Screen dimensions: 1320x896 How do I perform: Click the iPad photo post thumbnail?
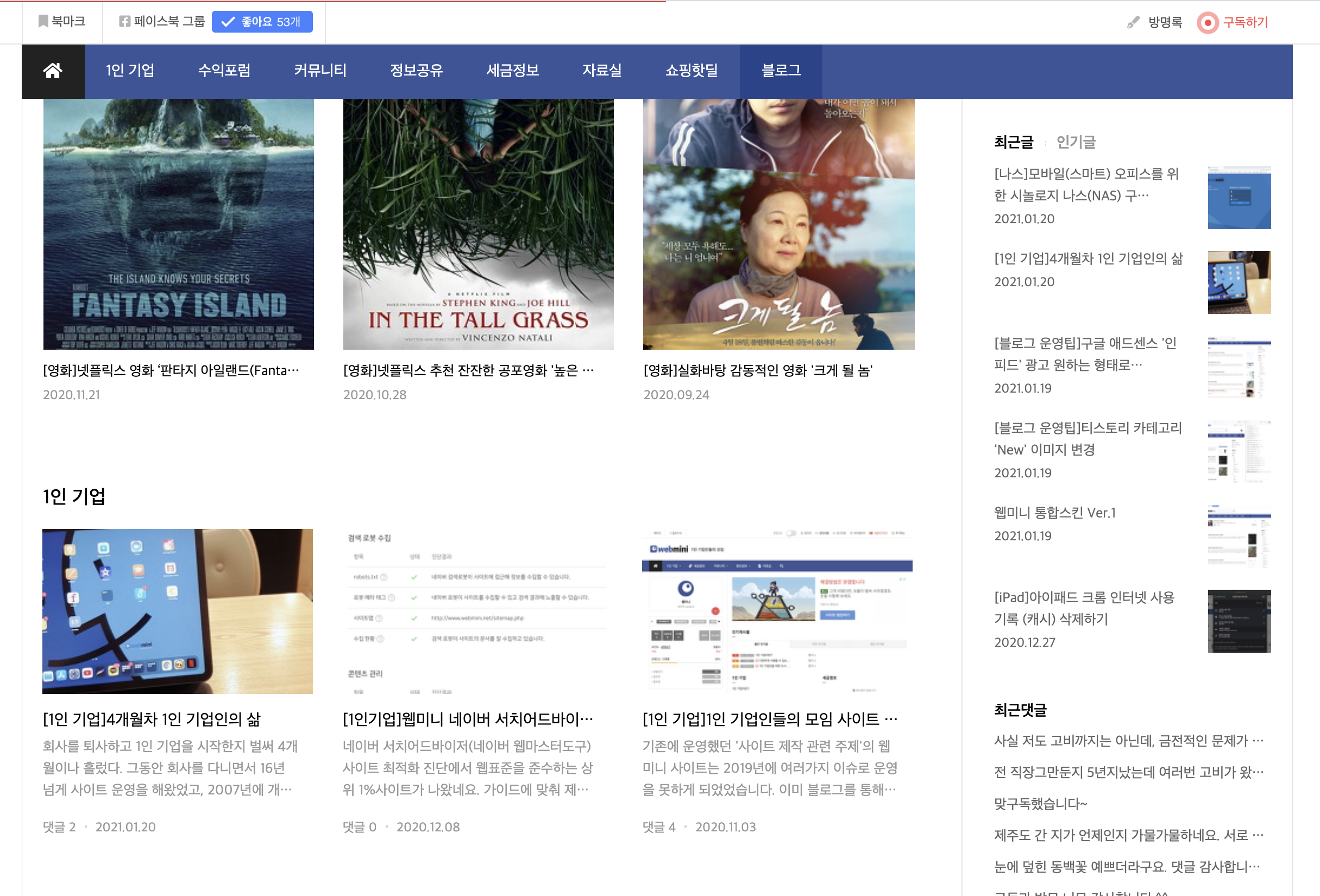177,611
